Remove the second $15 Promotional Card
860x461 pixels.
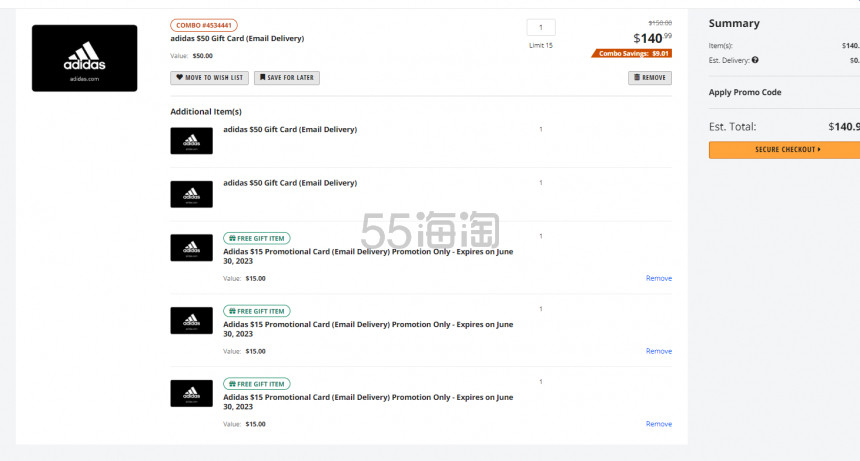pos(658,351)
